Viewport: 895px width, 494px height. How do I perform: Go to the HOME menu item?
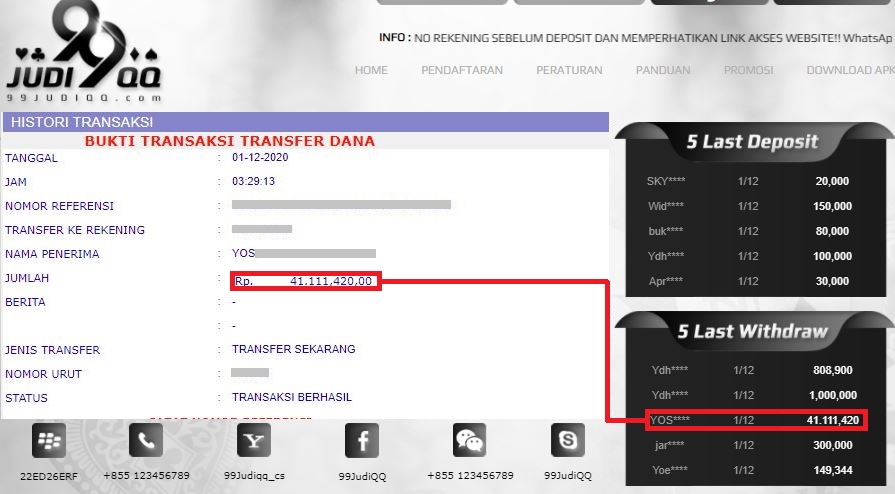(x=371, y=70)
